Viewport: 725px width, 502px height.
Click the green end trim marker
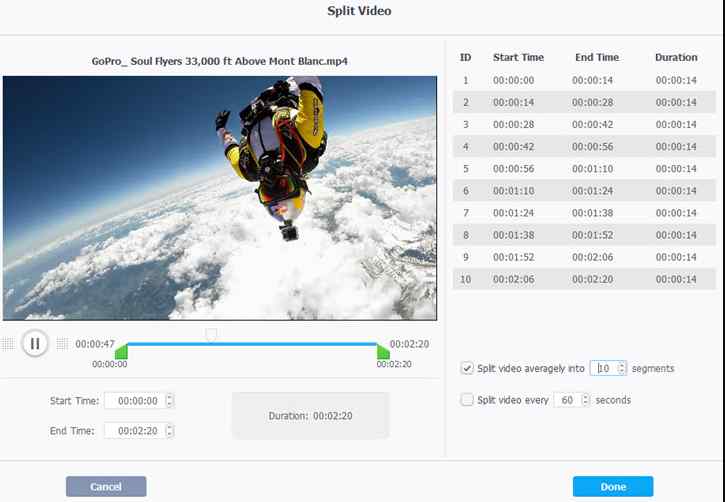[383, 352]
